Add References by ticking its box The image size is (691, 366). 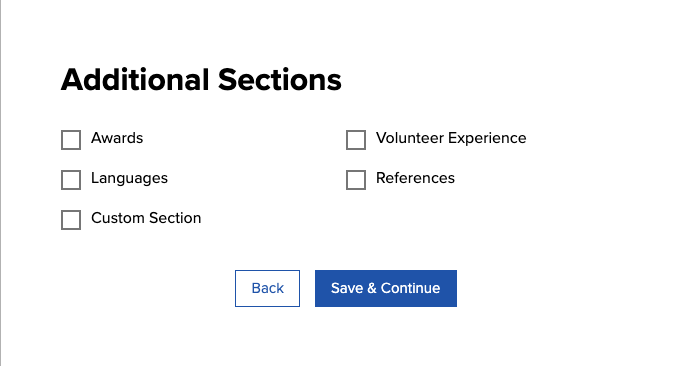point(356,180)
